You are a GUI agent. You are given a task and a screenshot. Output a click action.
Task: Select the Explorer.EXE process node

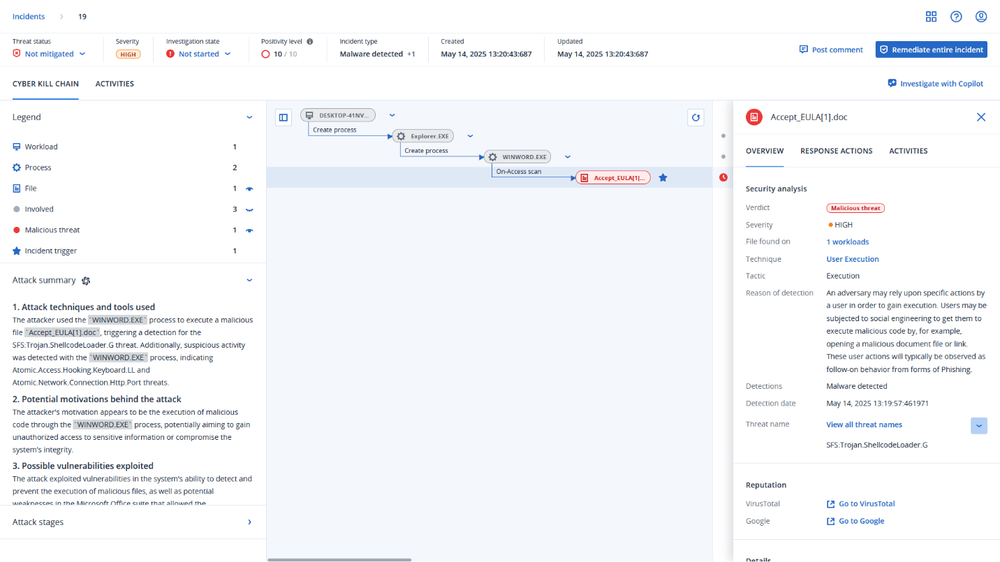[423, 136]
